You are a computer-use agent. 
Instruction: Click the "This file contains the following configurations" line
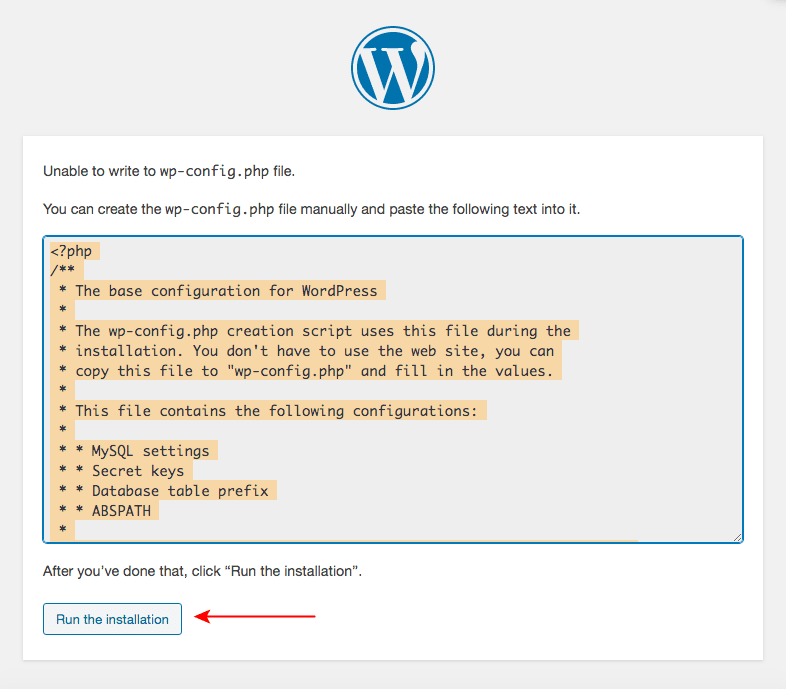279,411
